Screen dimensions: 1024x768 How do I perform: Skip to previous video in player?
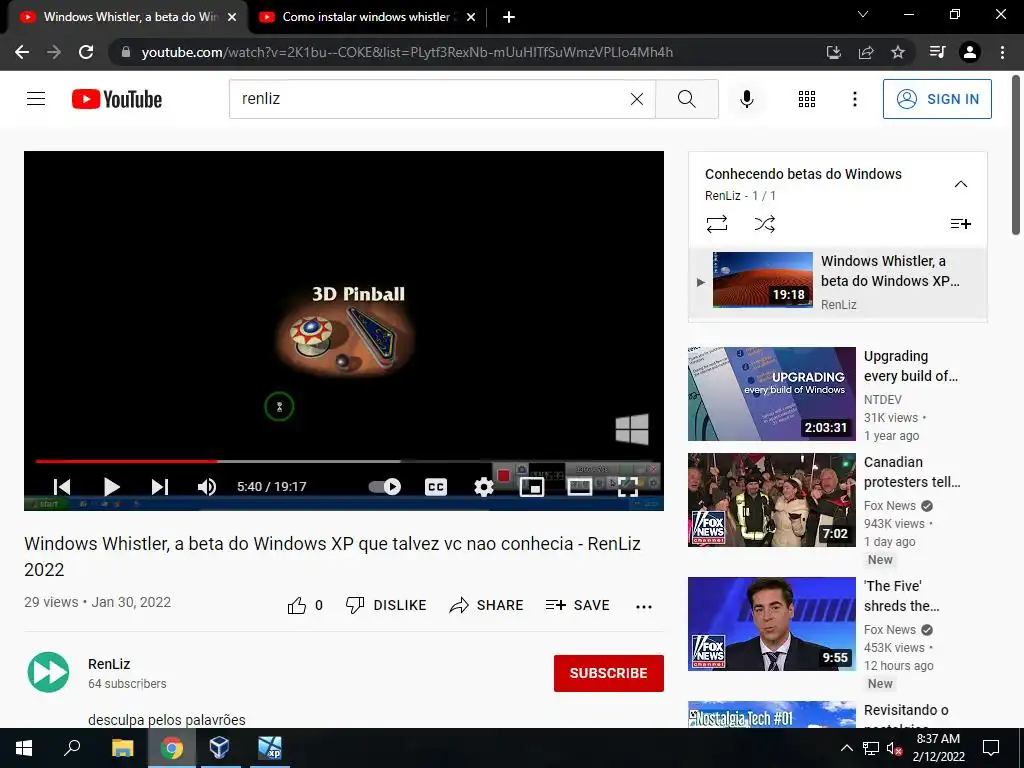coord(62,487)
